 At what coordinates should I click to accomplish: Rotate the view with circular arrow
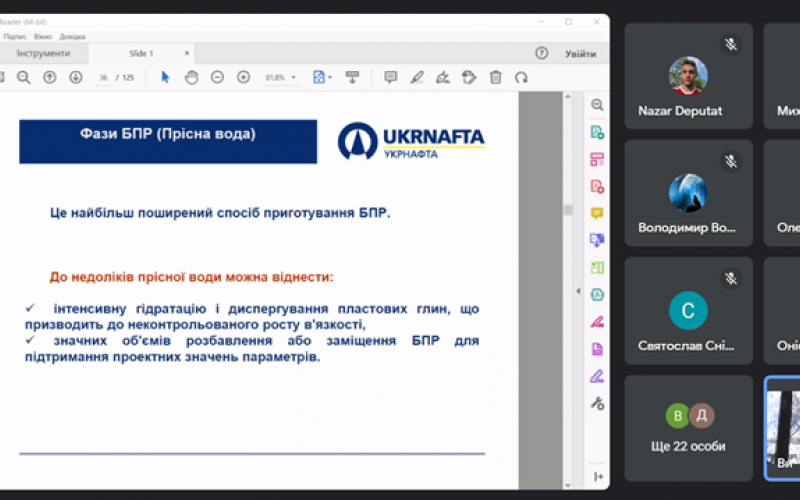pyautogui.click(x=521, y=78)
